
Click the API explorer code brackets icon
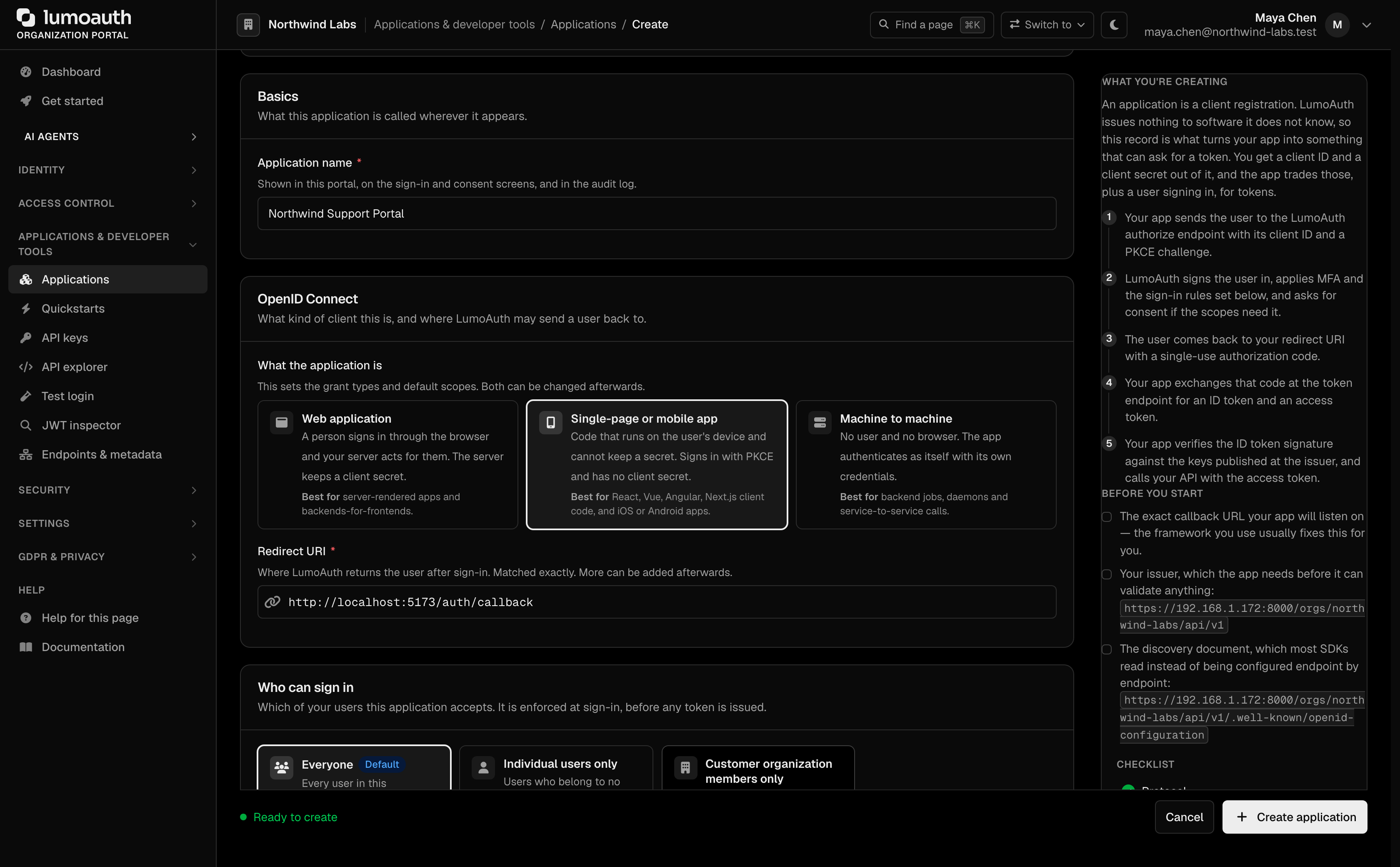coord(26,367)
